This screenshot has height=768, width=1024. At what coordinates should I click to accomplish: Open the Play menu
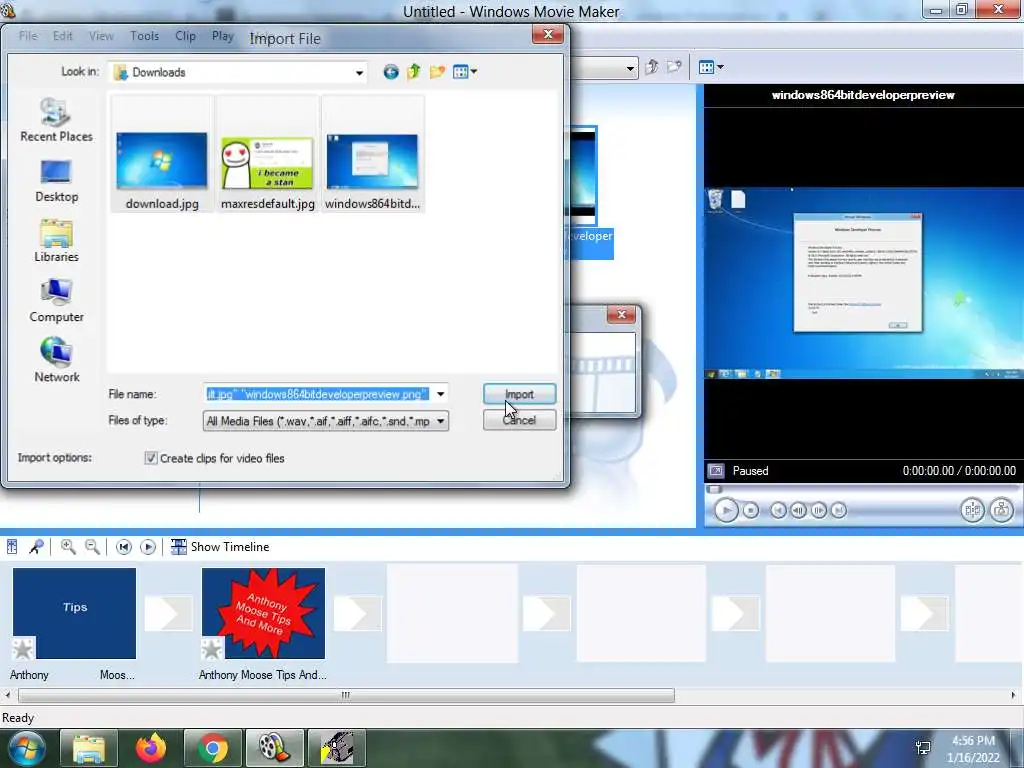[223, 36]
